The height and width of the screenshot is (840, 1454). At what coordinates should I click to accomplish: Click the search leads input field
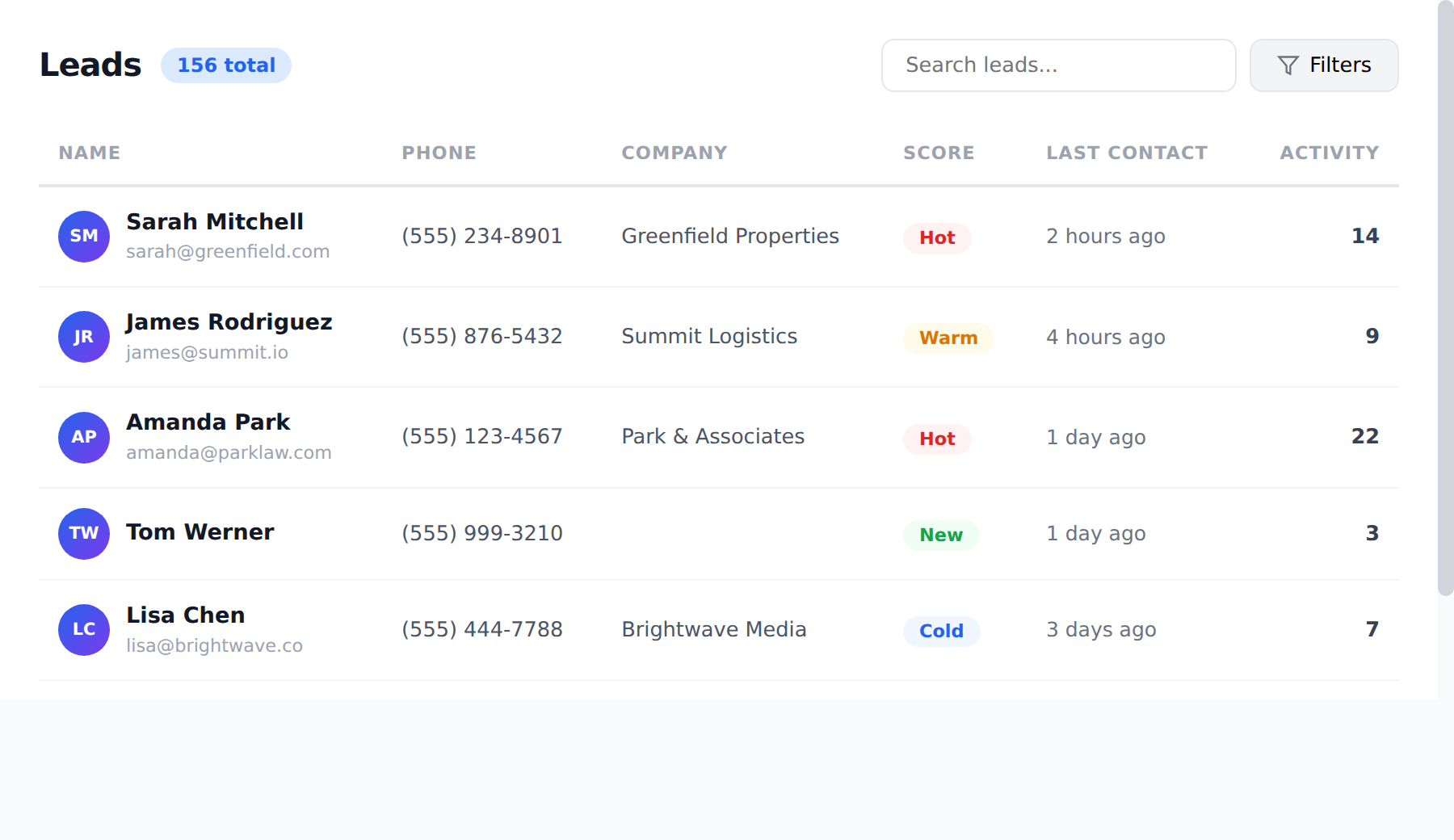[1058, 65]
